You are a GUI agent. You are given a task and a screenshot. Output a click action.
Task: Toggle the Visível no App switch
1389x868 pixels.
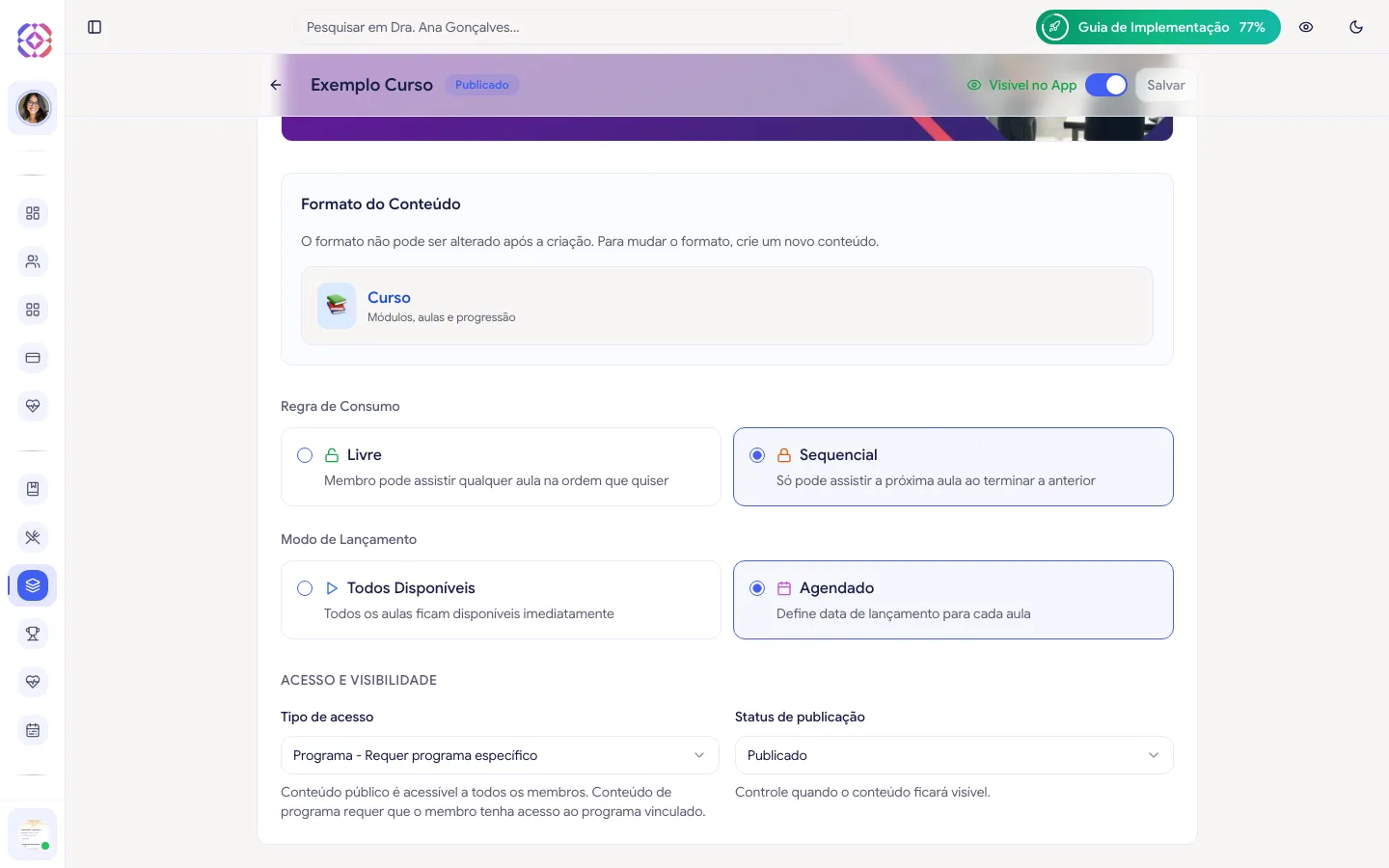coord(1105,85)
